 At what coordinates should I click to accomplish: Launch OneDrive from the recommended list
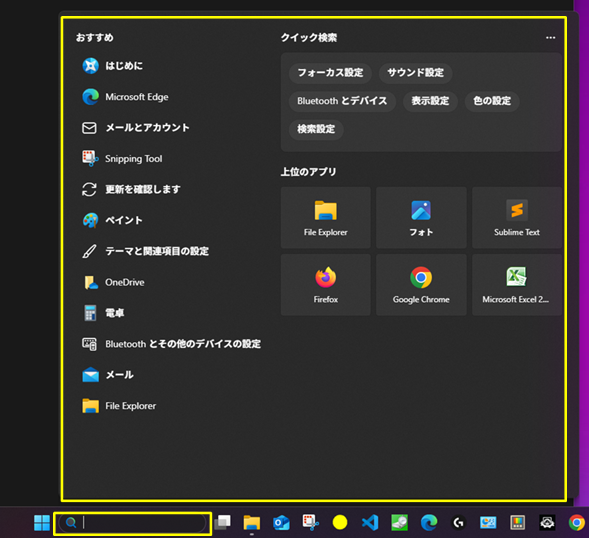113,282
